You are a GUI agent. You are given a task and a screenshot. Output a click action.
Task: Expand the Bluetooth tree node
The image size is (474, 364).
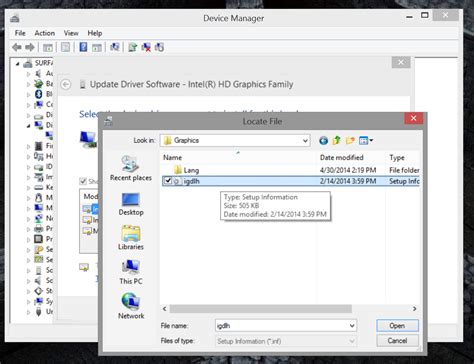click(x=28, y=95)
